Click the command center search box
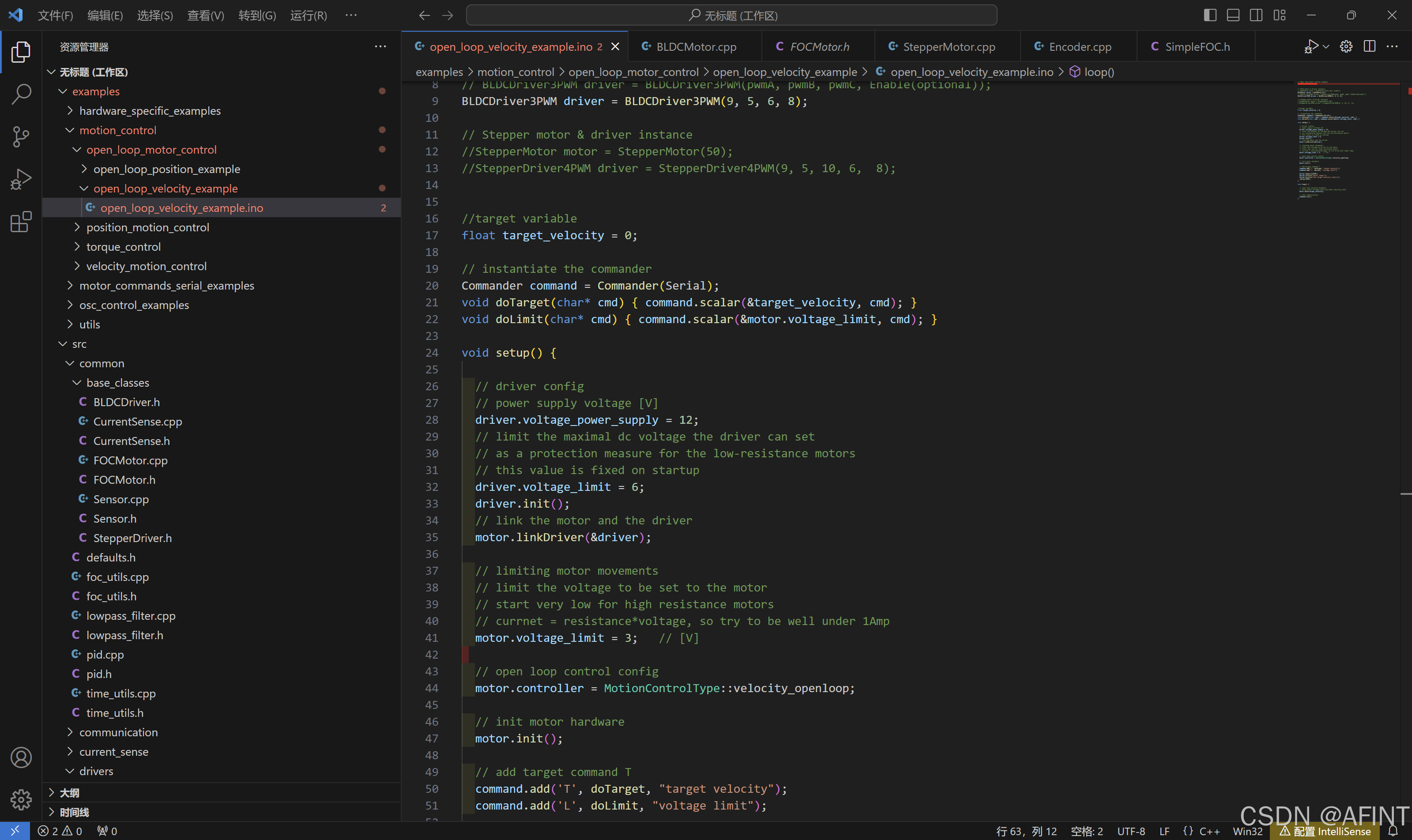The image size is (1412, 840). 732,15
